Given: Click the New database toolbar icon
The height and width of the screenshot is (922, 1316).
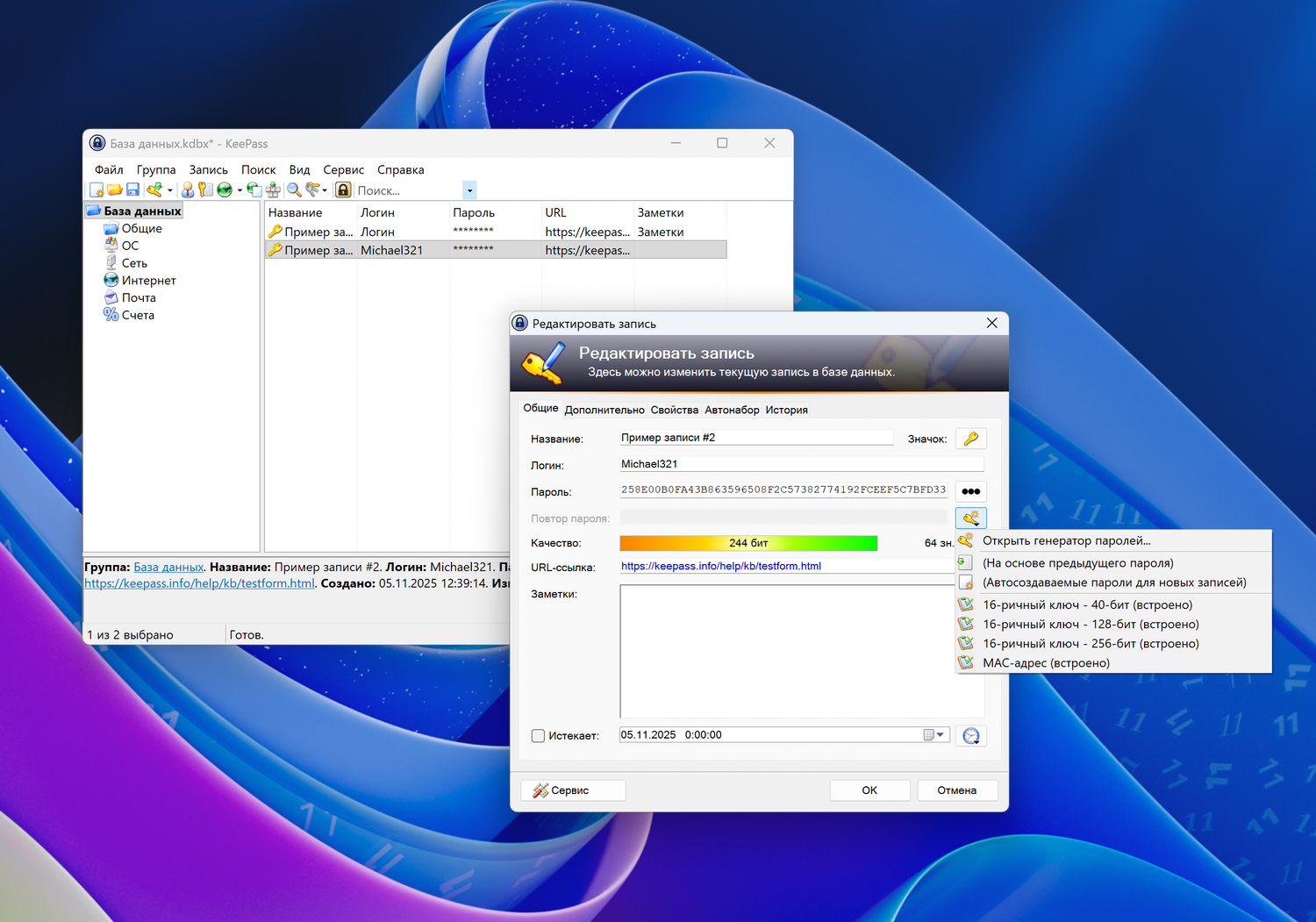Looking at the screenshot, I should (97, 190).
